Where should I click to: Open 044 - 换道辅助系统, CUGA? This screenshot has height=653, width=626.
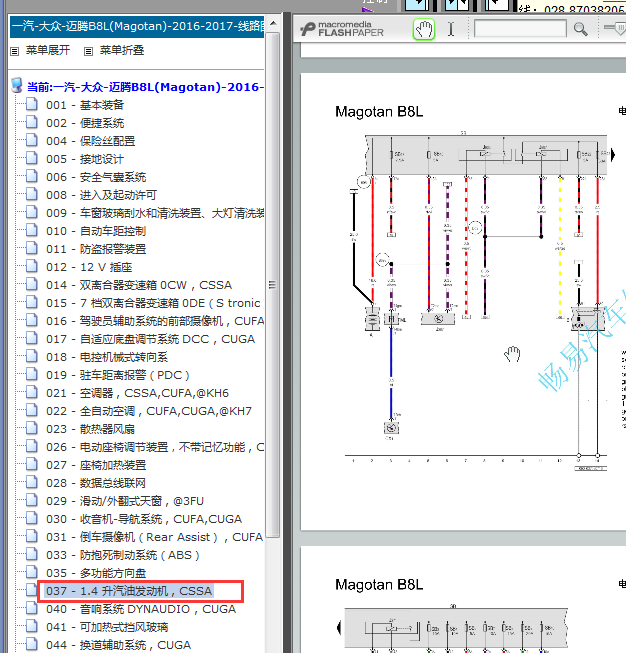click(118, 645)
